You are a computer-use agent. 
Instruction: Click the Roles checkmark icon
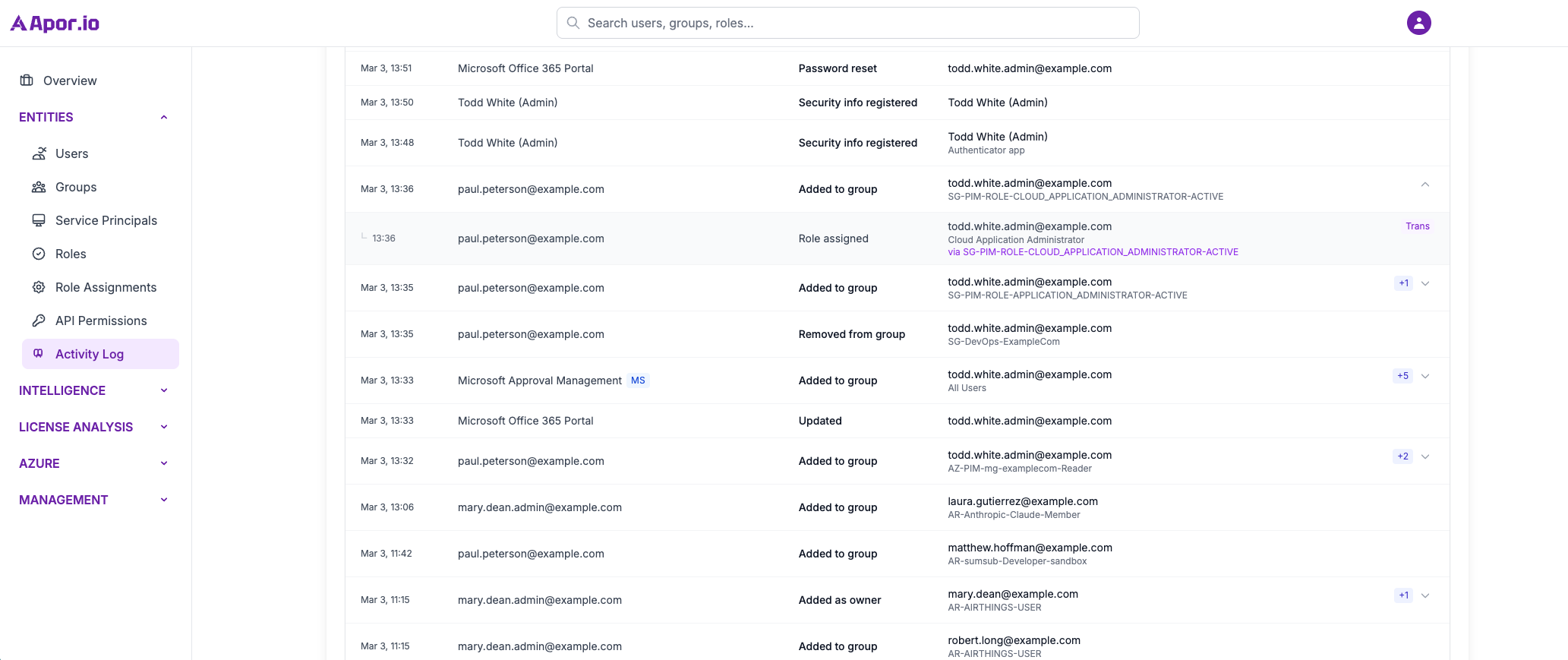pos(39,254)
